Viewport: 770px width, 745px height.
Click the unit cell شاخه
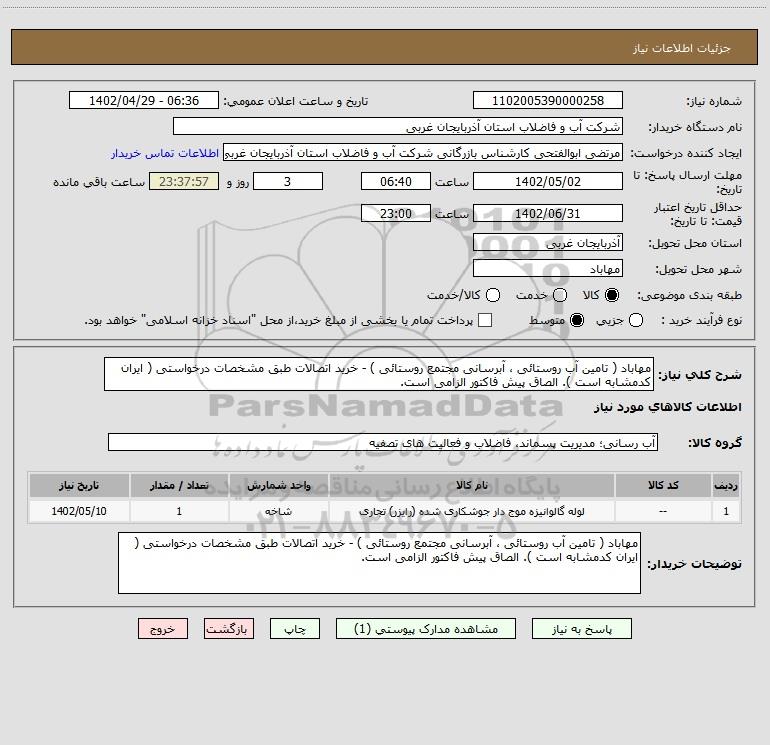click(278, 511)
